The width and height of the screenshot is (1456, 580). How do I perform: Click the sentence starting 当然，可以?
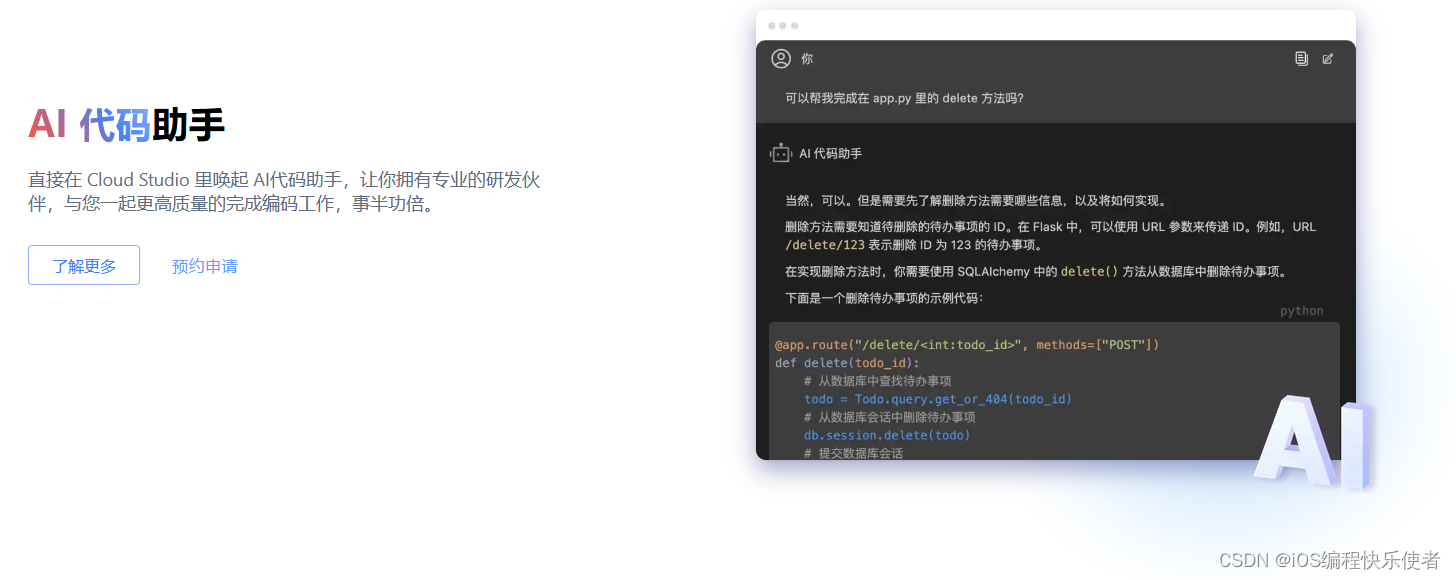click(976, 200)
